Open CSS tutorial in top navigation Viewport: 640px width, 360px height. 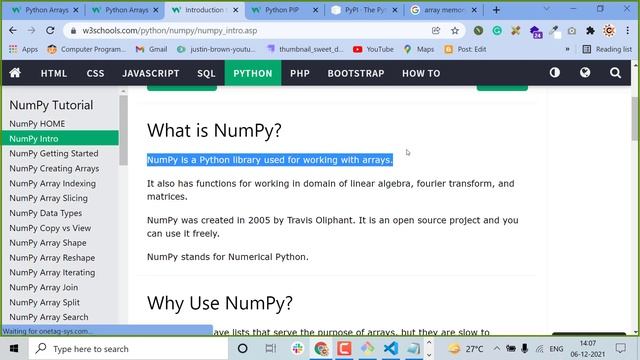[x=95, y=73]
